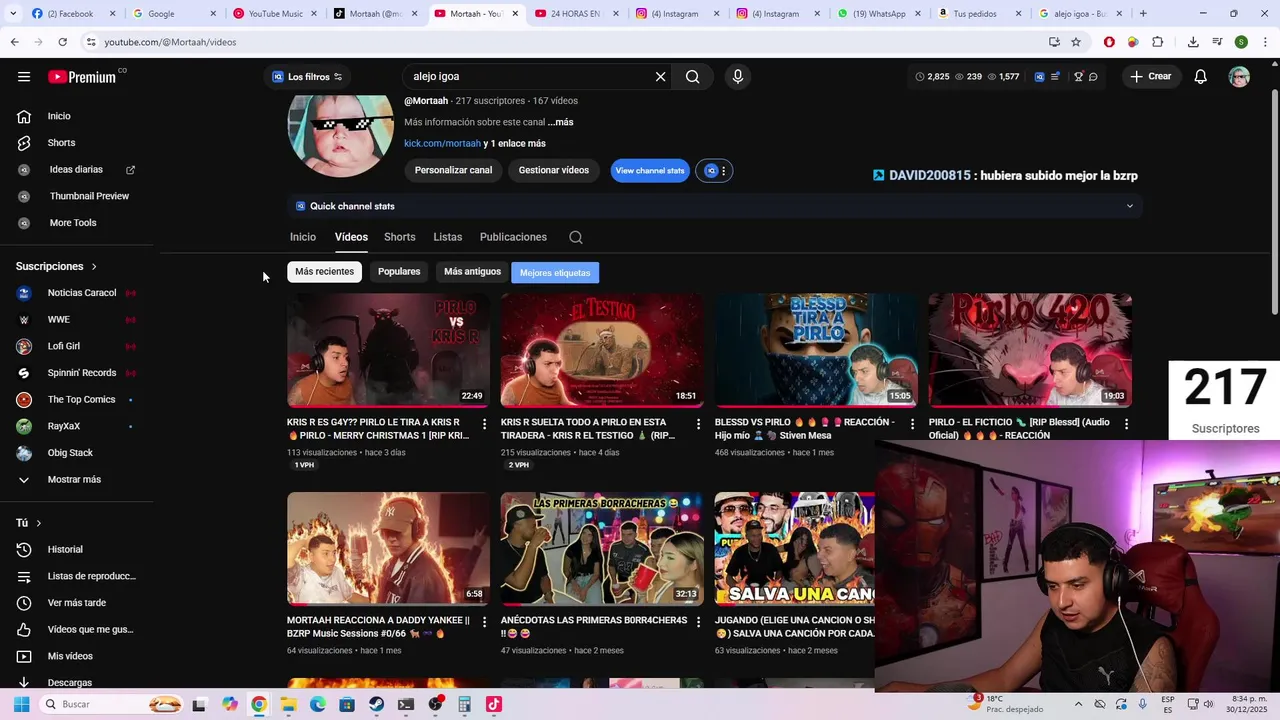Open the account avatar menu

coord(1239,77)
